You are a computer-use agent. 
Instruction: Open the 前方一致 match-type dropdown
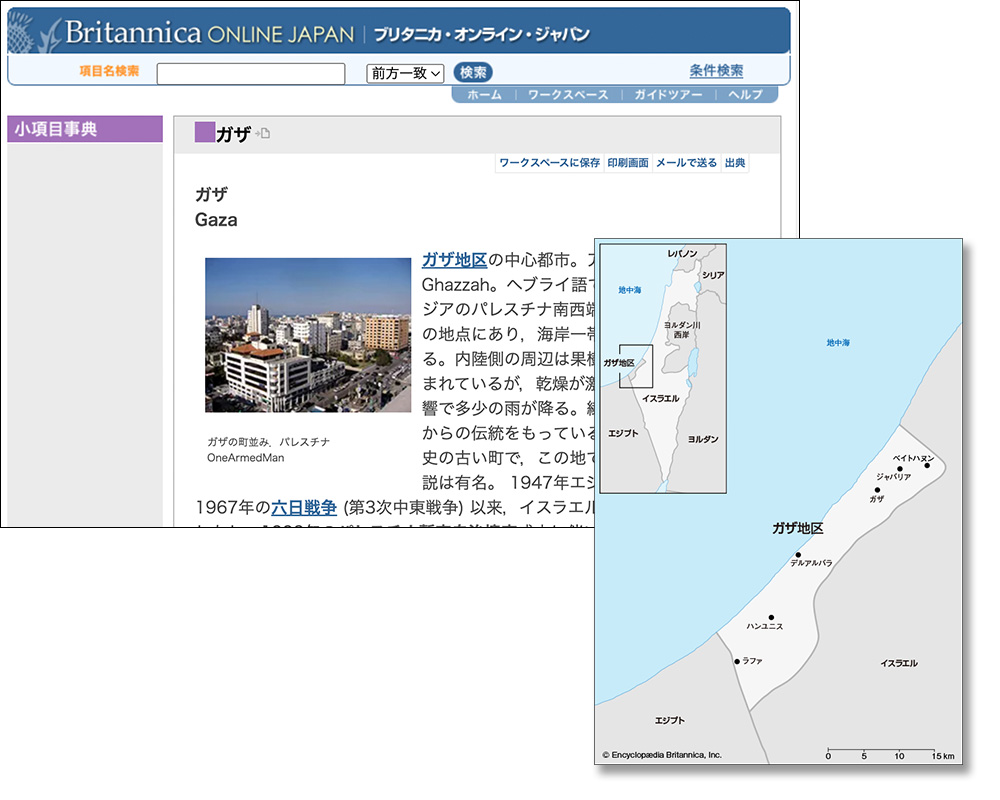click(405, 73)
